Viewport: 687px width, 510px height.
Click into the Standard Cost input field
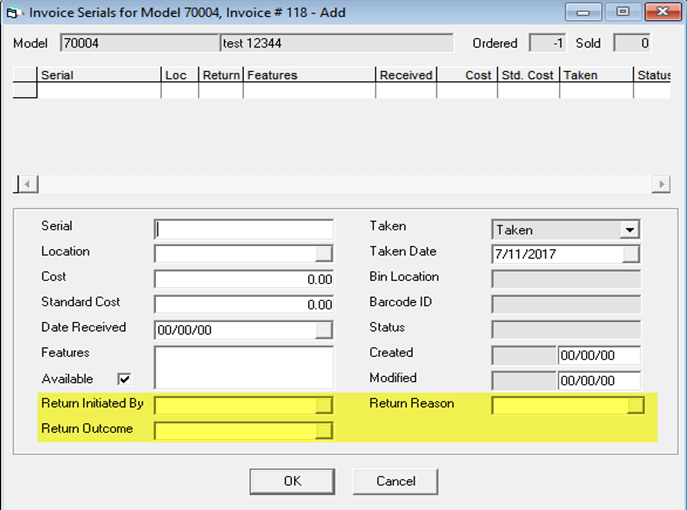[244, 304]
